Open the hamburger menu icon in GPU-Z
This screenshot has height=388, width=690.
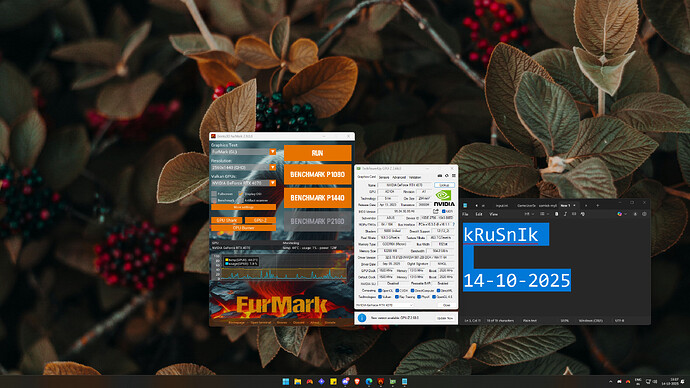coord(454,176)
